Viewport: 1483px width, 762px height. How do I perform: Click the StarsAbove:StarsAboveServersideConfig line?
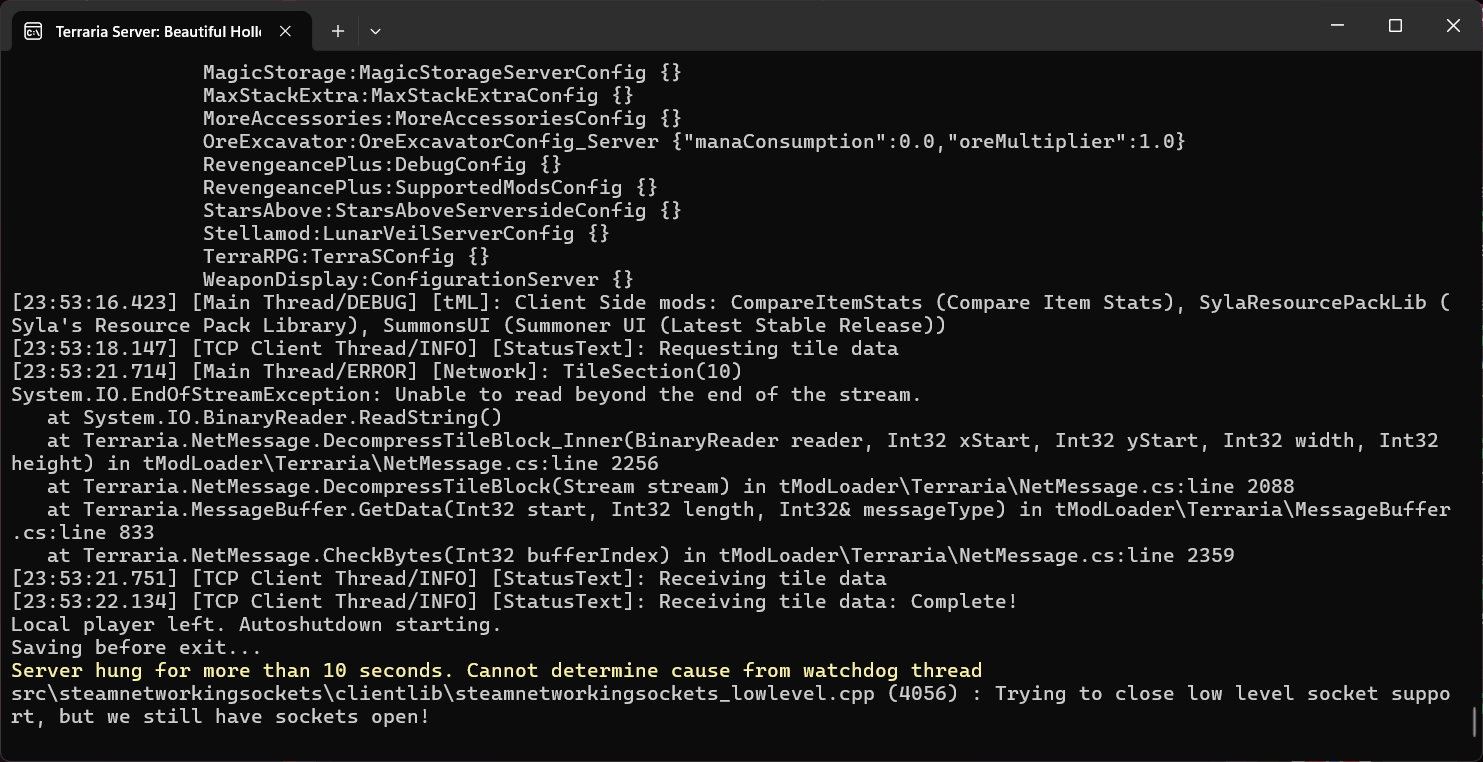coord(442,210)
